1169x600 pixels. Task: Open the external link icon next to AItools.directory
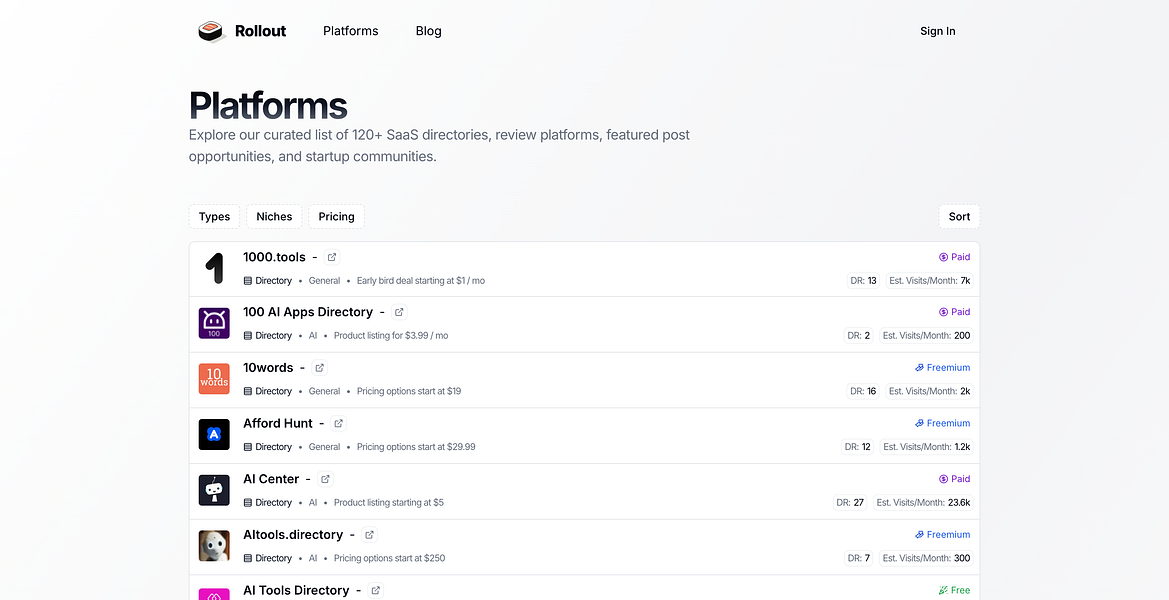point(370,535)
